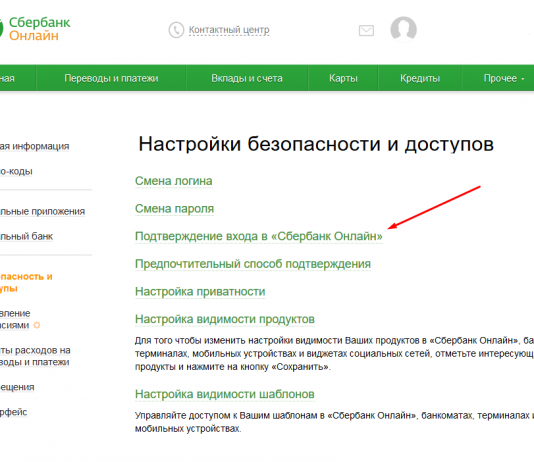The image size is (534, 462).
Task: Open Предпочтительный способ подтверждения
Action: click(253, 264)
